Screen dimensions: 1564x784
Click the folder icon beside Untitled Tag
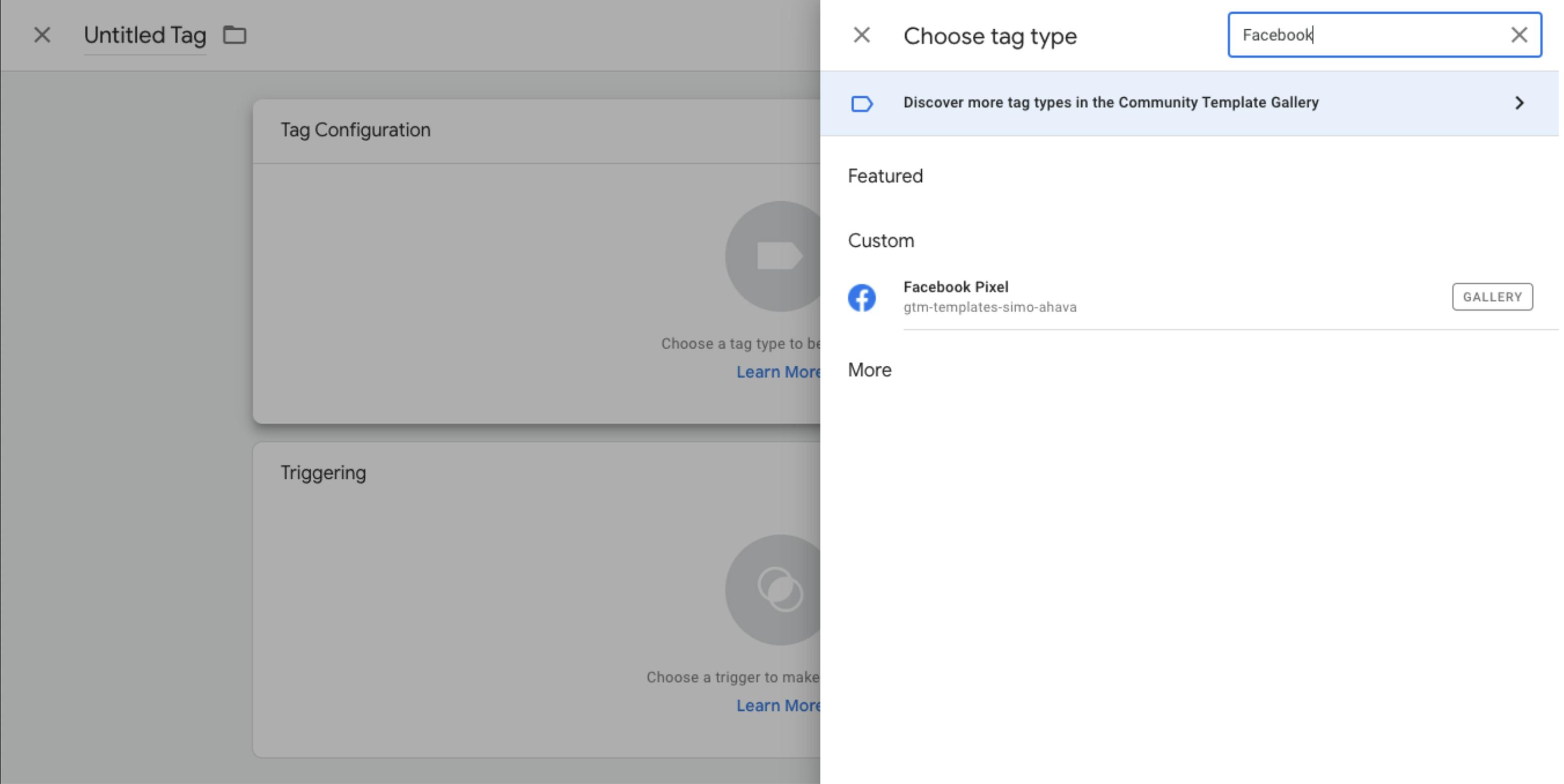(235, 35)
